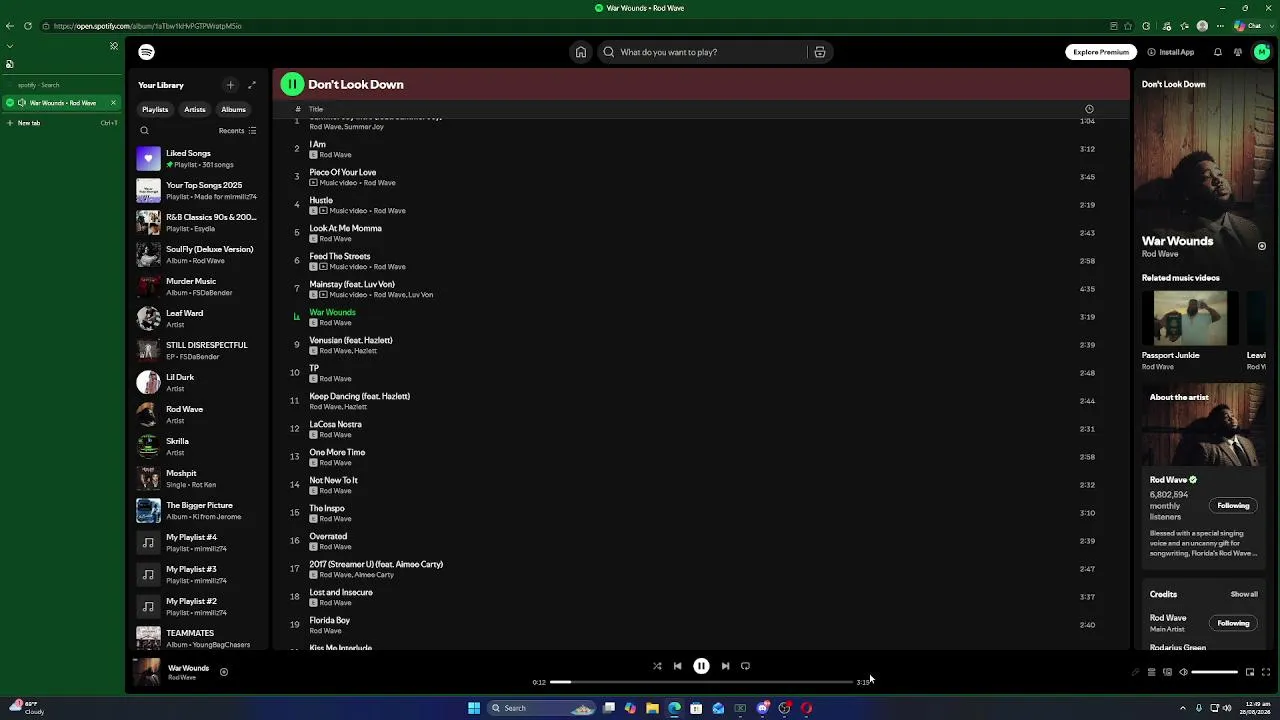The image size is (1280, 720).
Task: Click the Windows taskbar Search box
Action: coord(541,708)
